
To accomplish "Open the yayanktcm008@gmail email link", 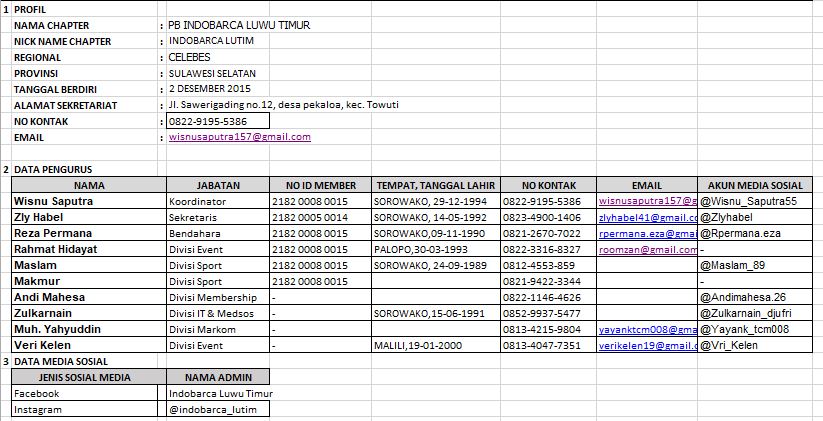I will (x=648, y=330).
